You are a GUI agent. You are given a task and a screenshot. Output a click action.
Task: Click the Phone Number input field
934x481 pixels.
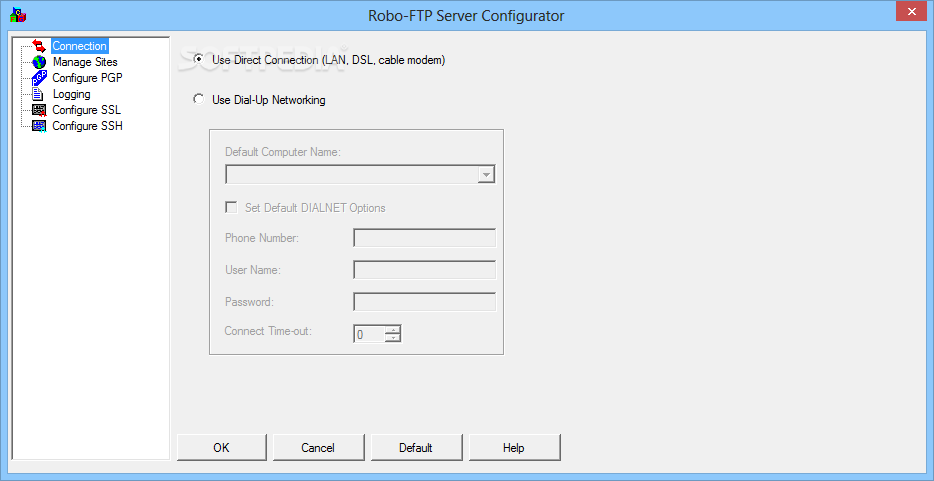(425, 238)
